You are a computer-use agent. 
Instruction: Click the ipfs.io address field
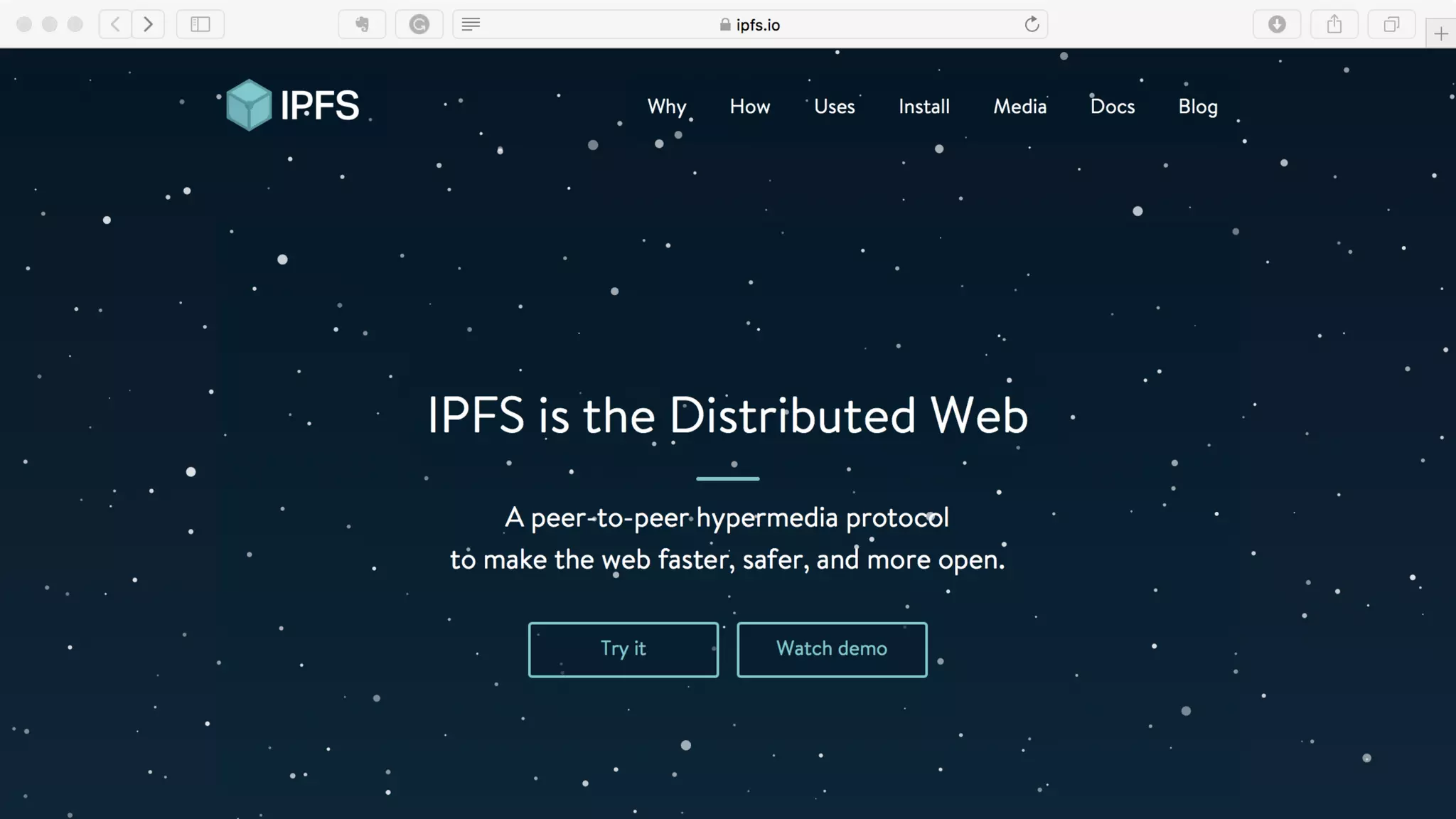click(751, 25)
